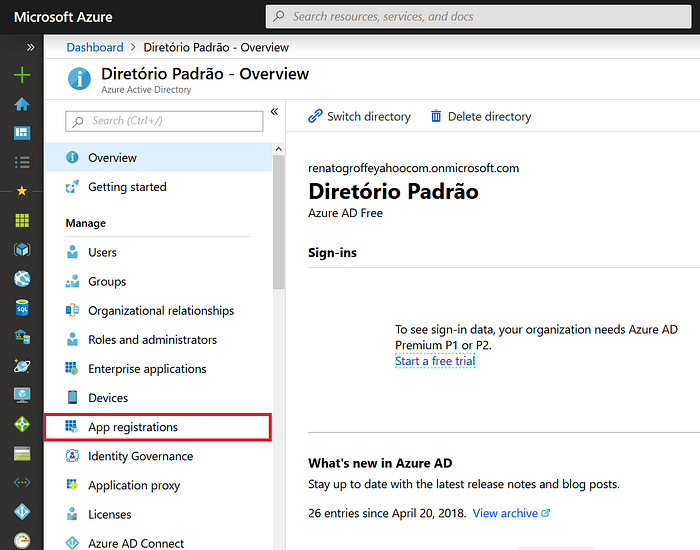Open Load balancers green diamond icon
The image size is (700, 550).
(x=22, y=424)
